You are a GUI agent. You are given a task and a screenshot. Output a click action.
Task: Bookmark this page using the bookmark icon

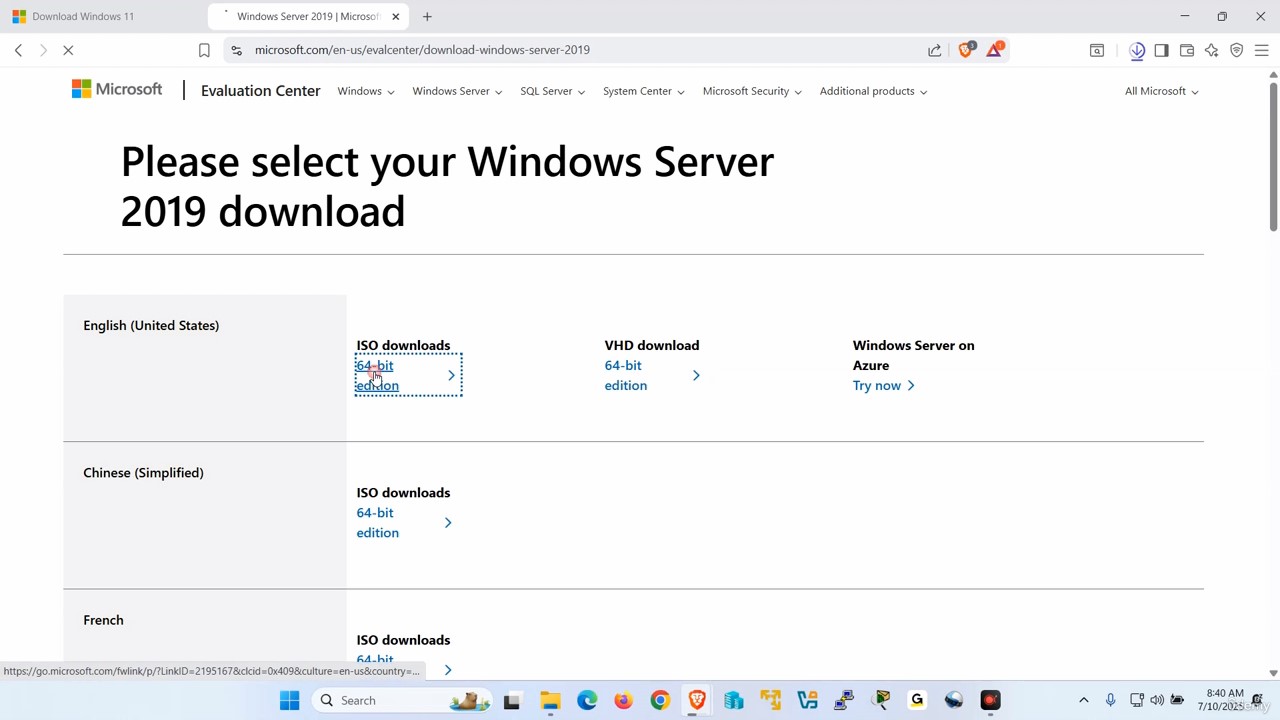coord(204,50)
